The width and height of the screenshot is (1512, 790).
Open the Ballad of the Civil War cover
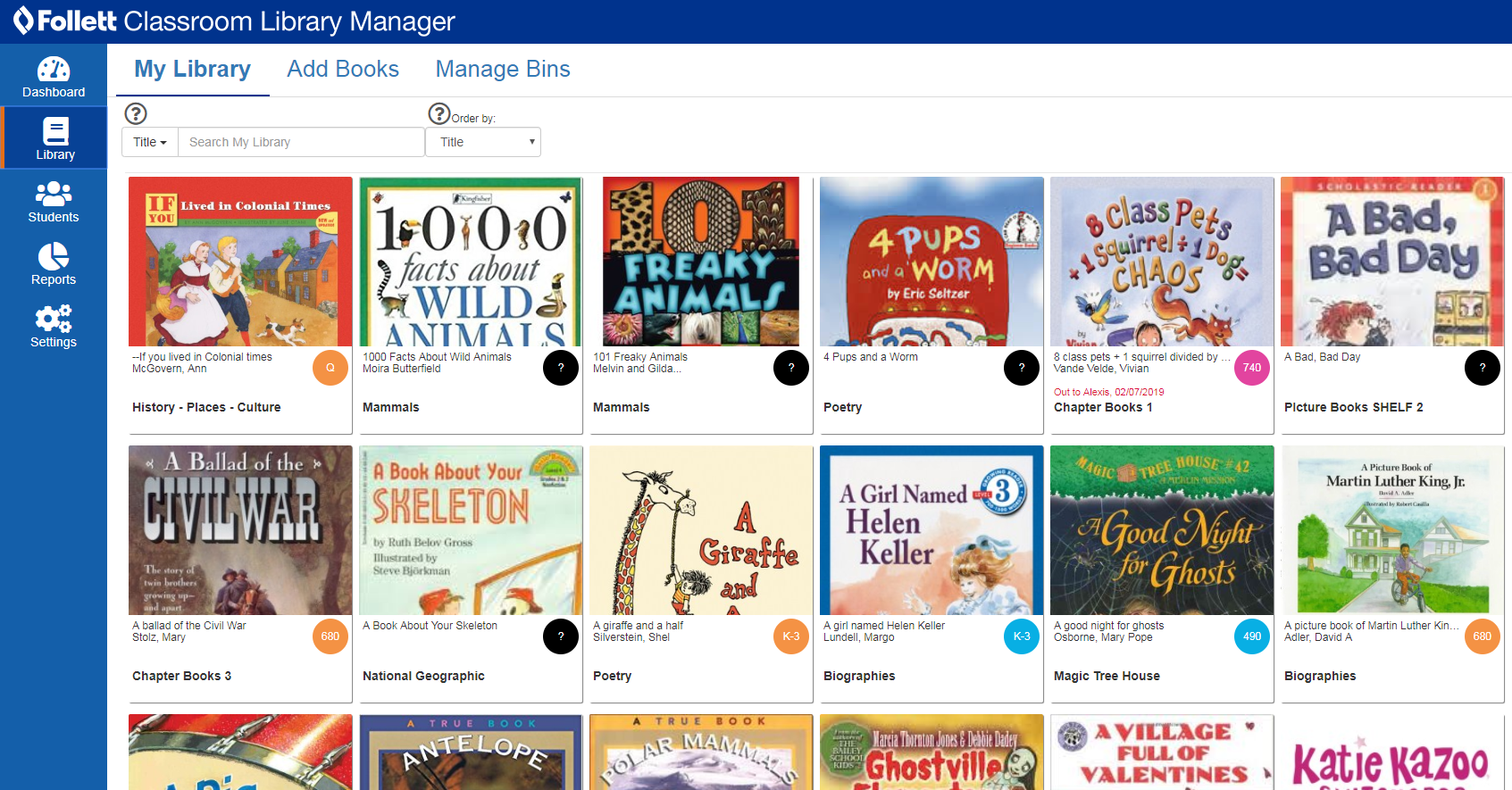coord(240,530)
